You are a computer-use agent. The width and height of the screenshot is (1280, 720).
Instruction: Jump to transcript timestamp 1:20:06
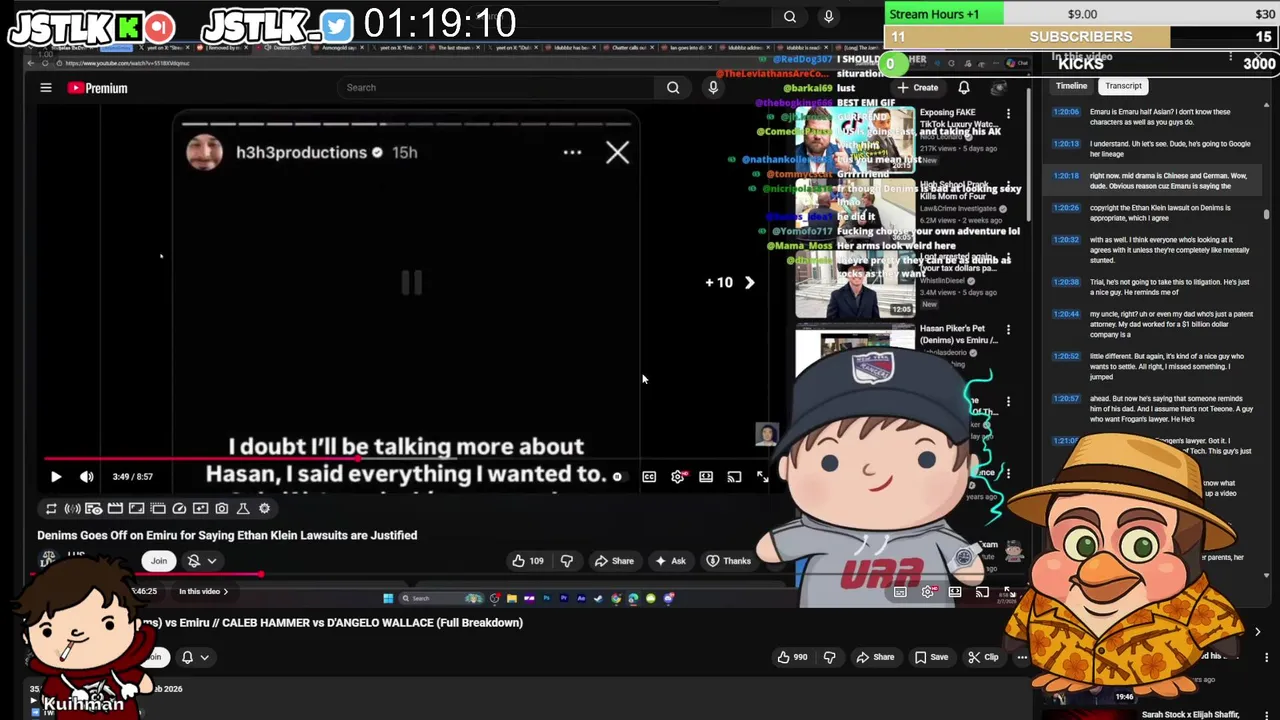tap(1065, 112)
